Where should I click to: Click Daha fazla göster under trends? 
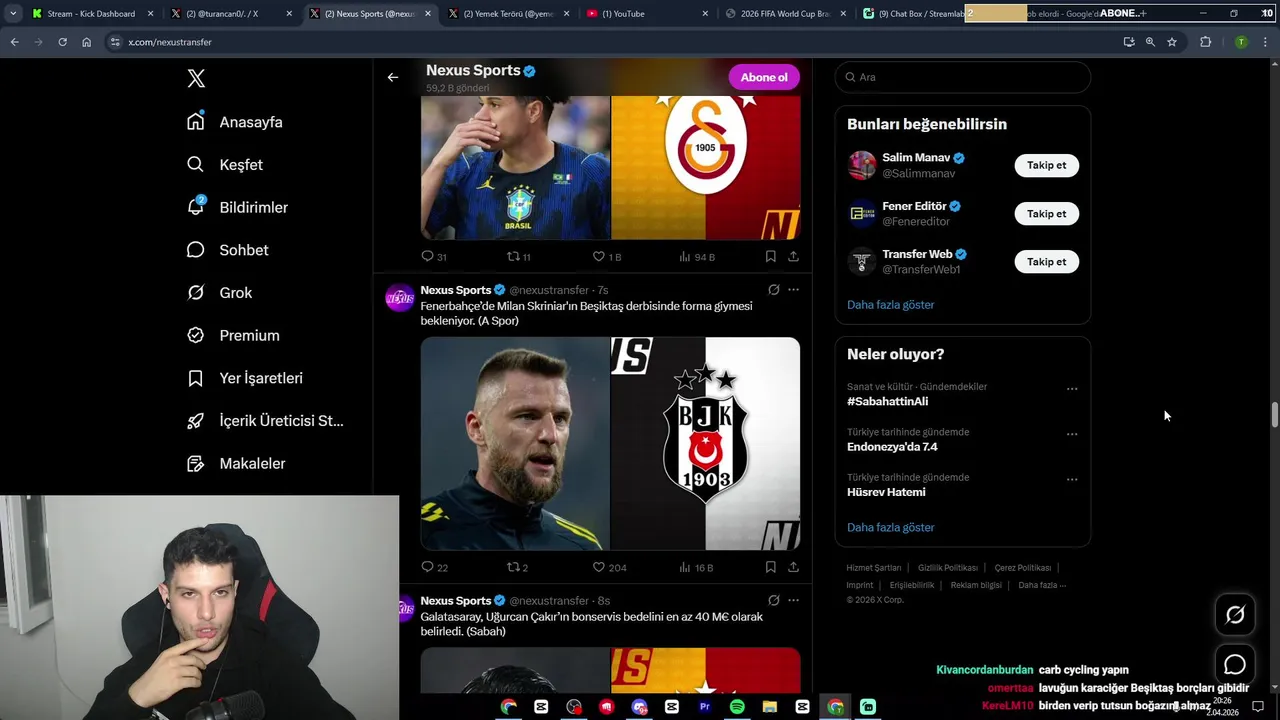[891, 527]
